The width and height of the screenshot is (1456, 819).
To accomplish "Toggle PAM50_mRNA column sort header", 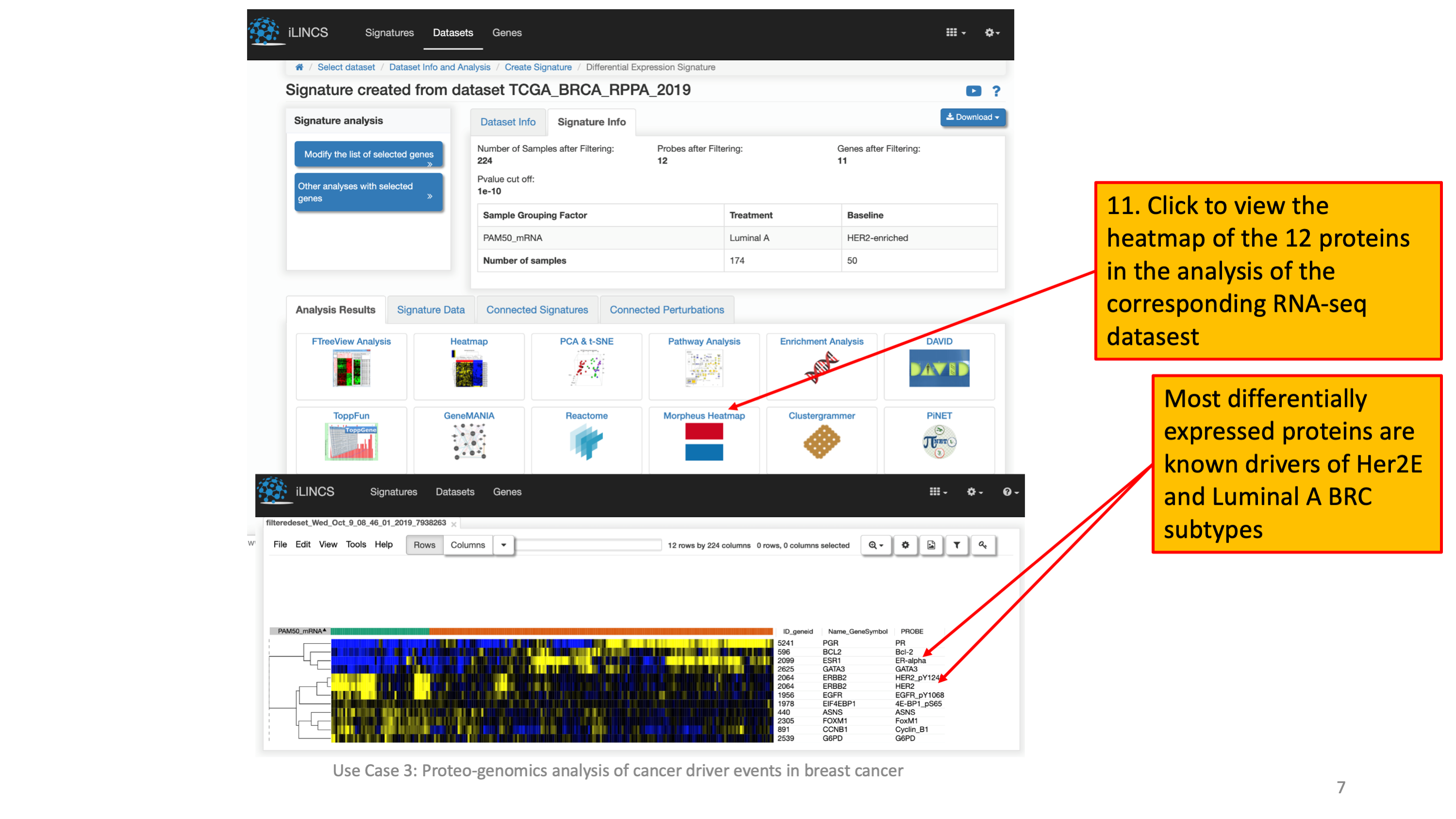I will pos(301,631).
